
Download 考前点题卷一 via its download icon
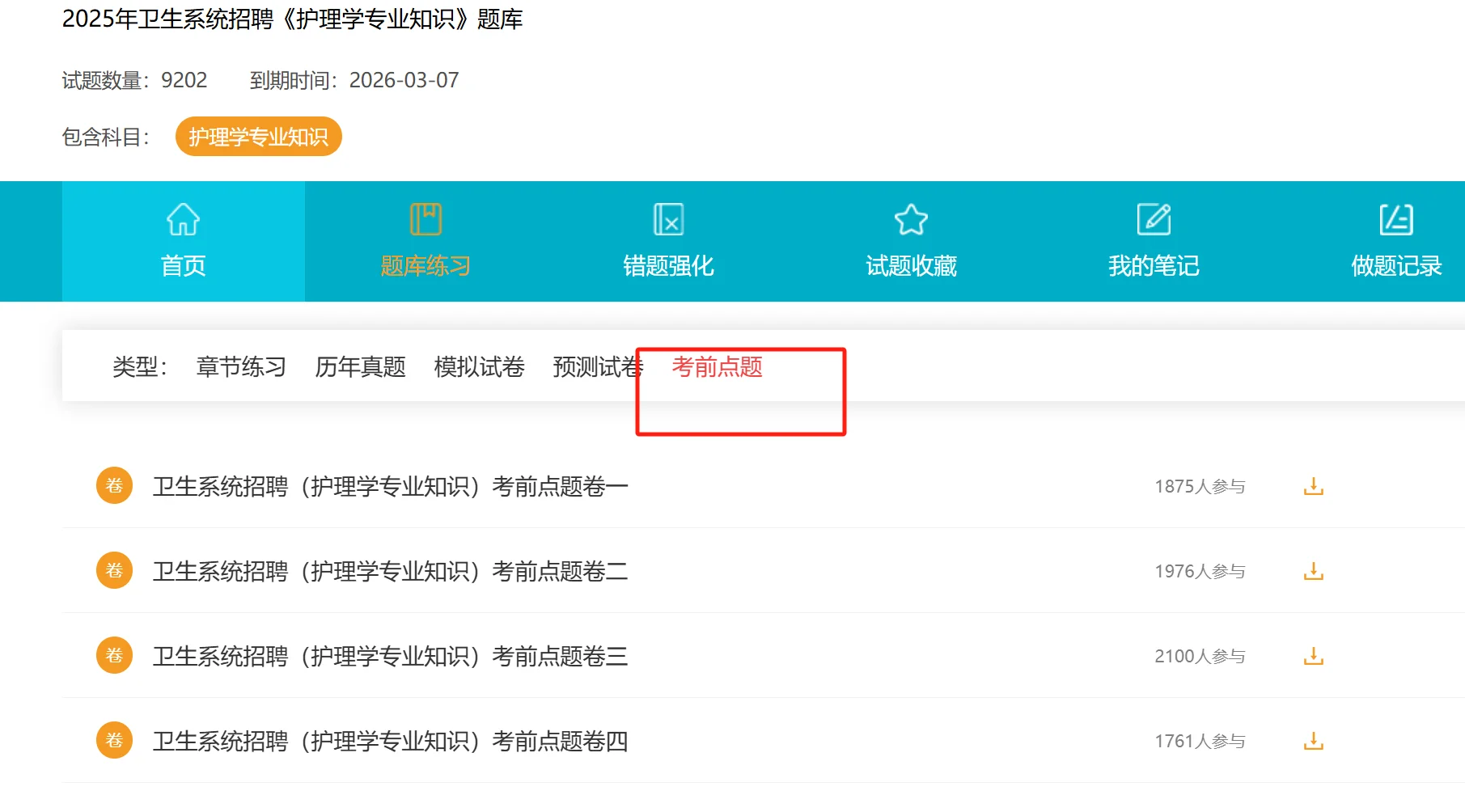[1314, 486]
